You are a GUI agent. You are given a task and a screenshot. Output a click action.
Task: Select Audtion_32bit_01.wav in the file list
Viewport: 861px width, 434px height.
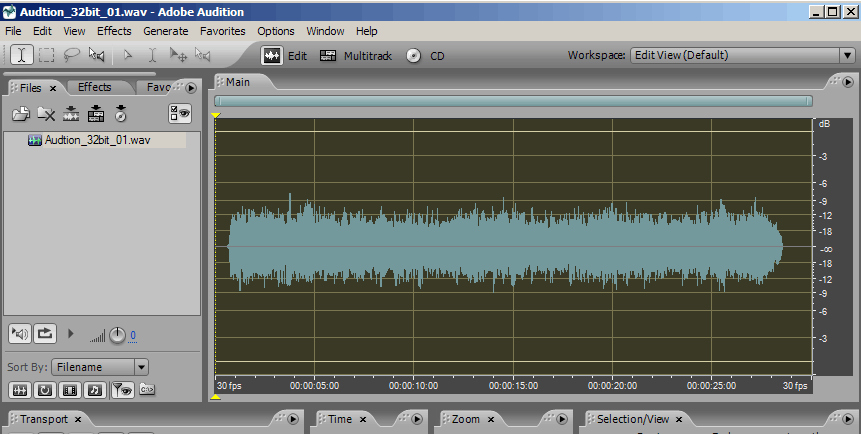click(x=97, y=140)
